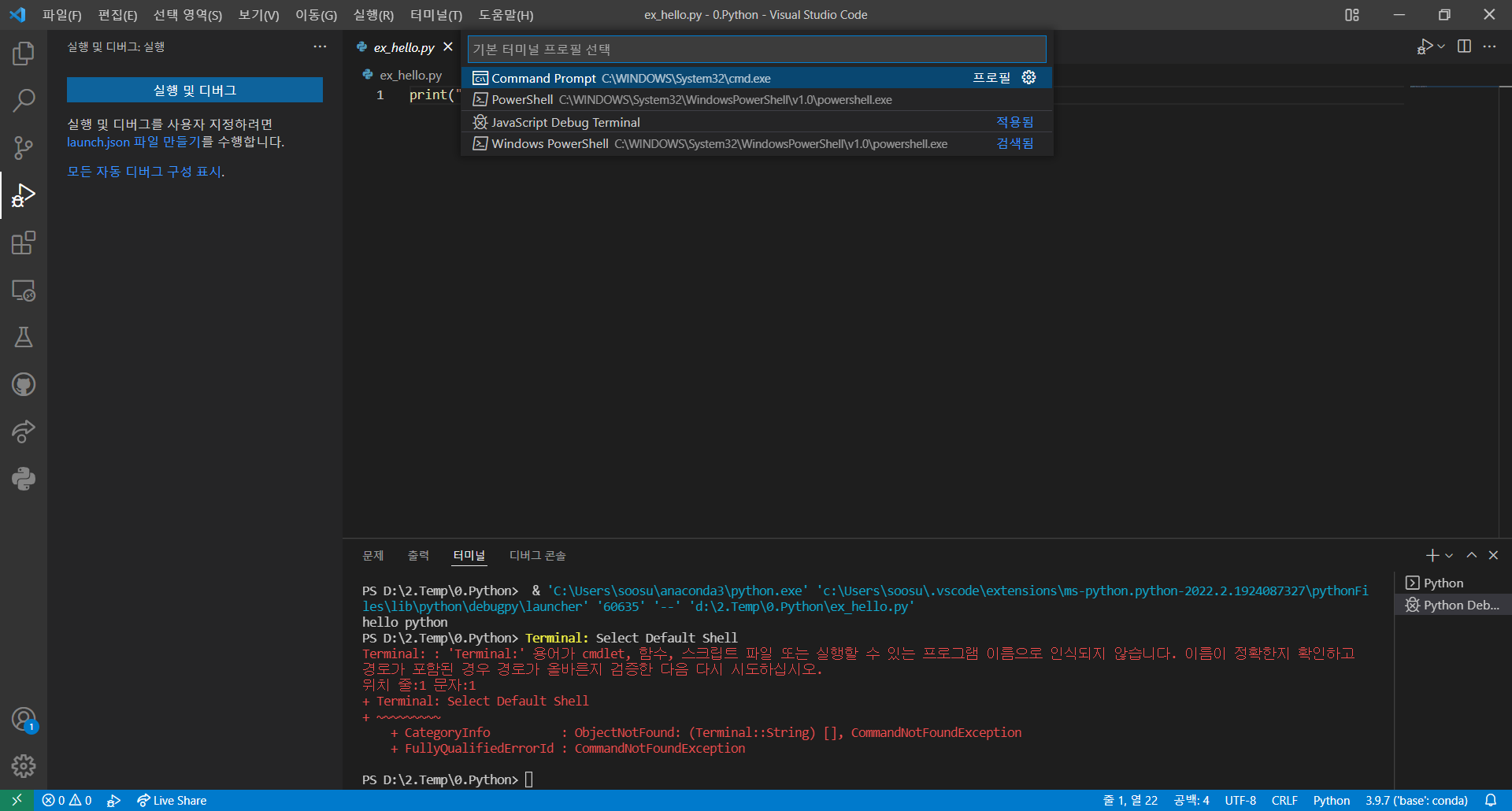Create a new terminal with plus icon

[1432, 555]
